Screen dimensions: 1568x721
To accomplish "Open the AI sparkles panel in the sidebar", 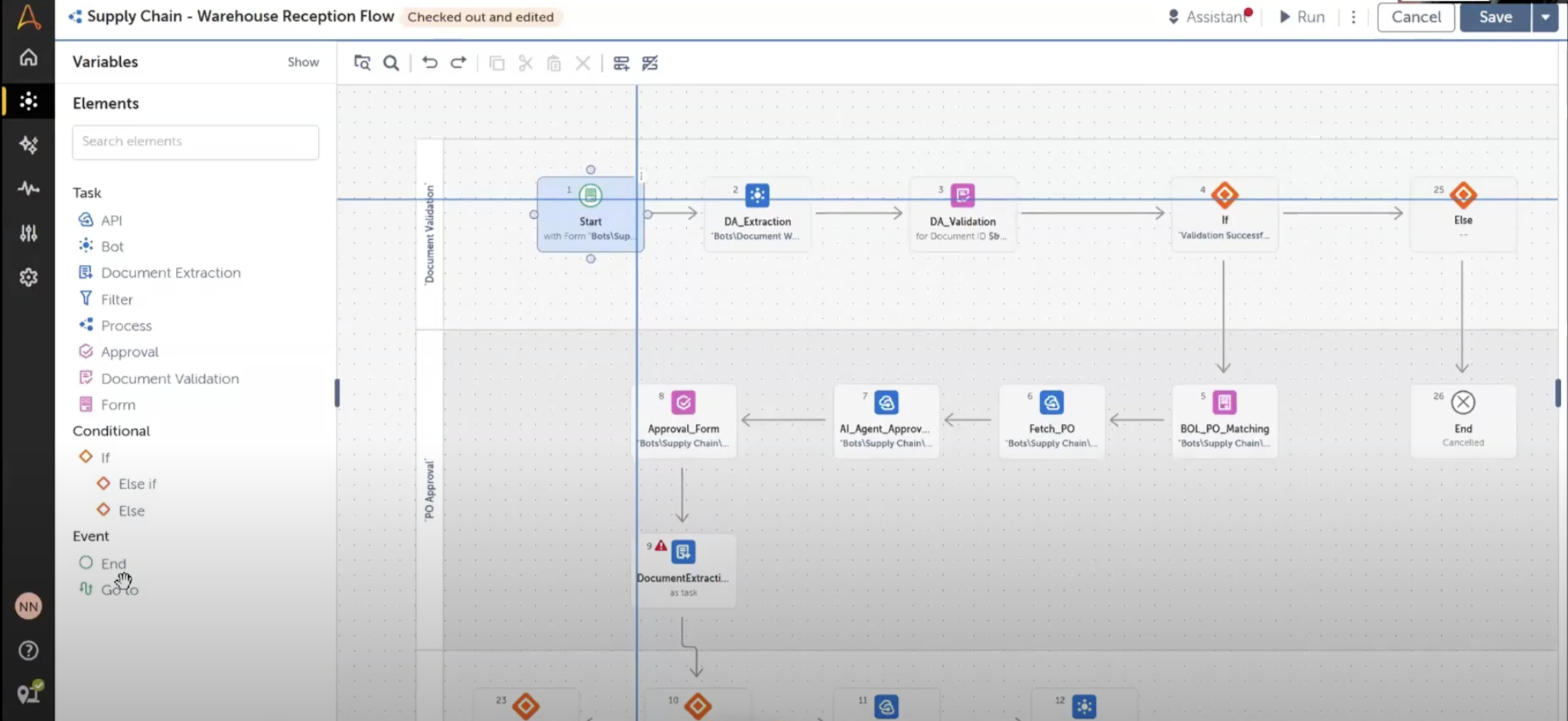I will [28, 145].
